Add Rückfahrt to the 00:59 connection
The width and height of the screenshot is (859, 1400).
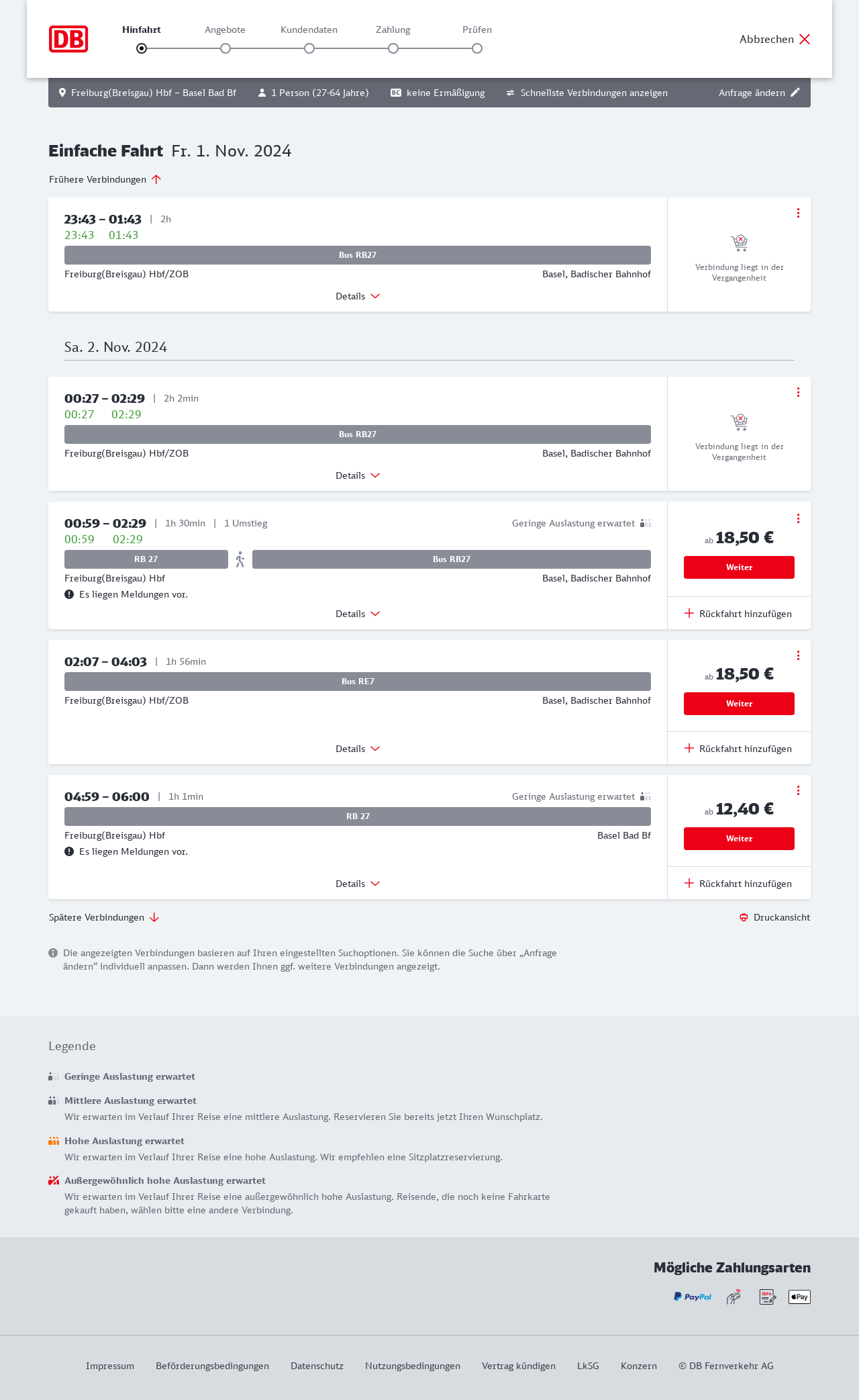click(738, 614)
